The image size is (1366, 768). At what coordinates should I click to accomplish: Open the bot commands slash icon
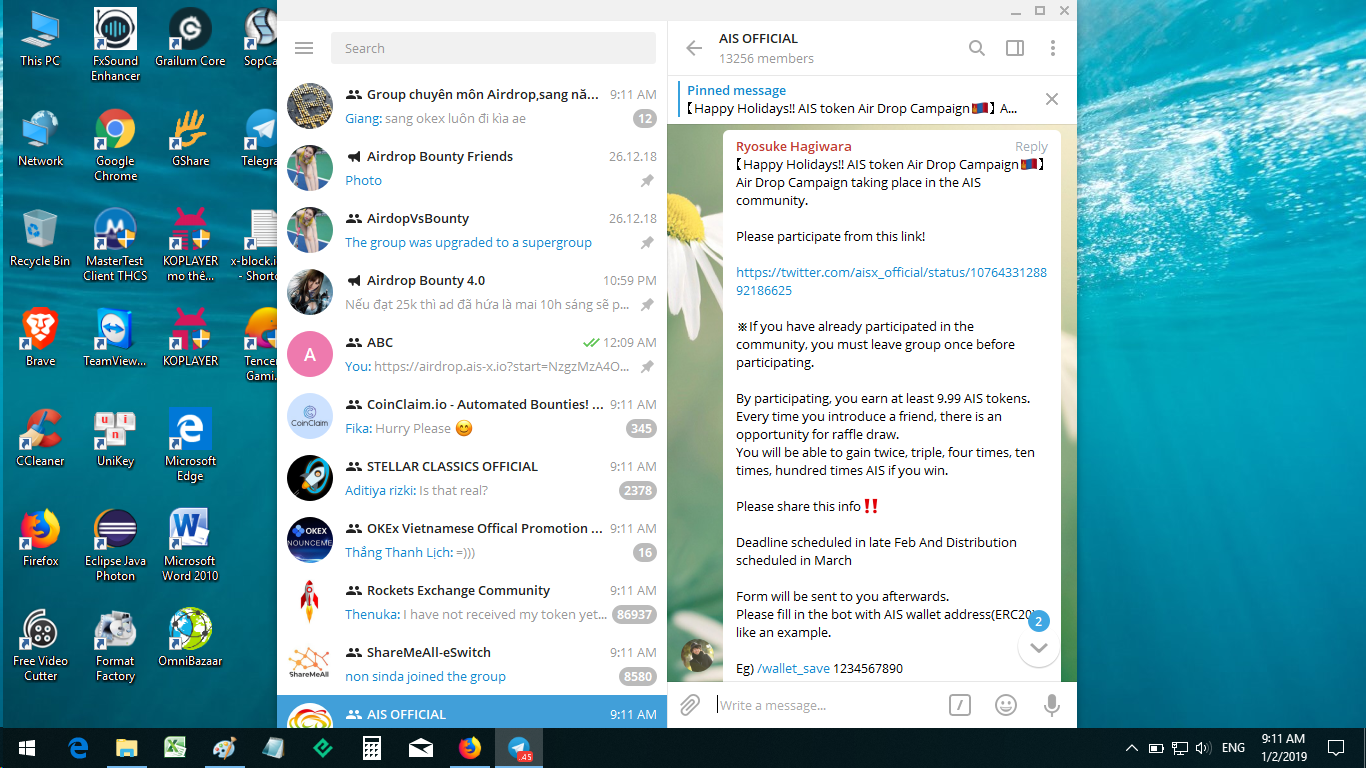click(x=960, y=705)
